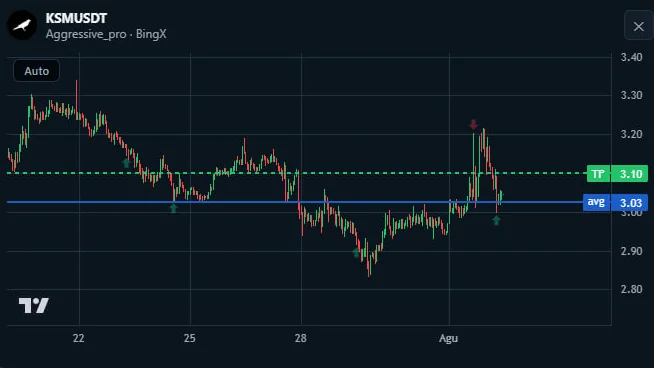Open the bird avatar of Aggressive_pro
This screenshot has width=654, height=368.
(22, 25)
